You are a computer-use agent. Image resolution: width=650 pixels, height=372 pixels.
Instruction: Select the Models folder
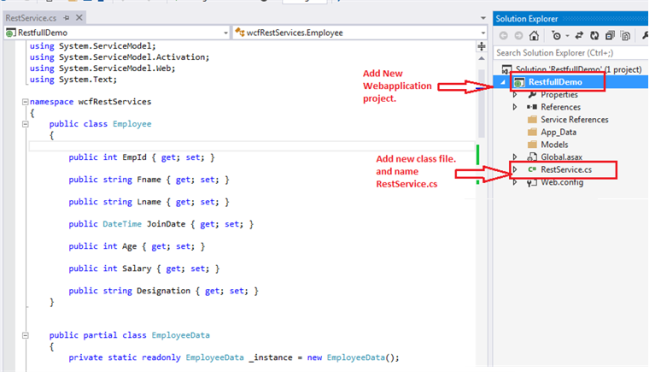pyautogui.click(x=554, y=144)
